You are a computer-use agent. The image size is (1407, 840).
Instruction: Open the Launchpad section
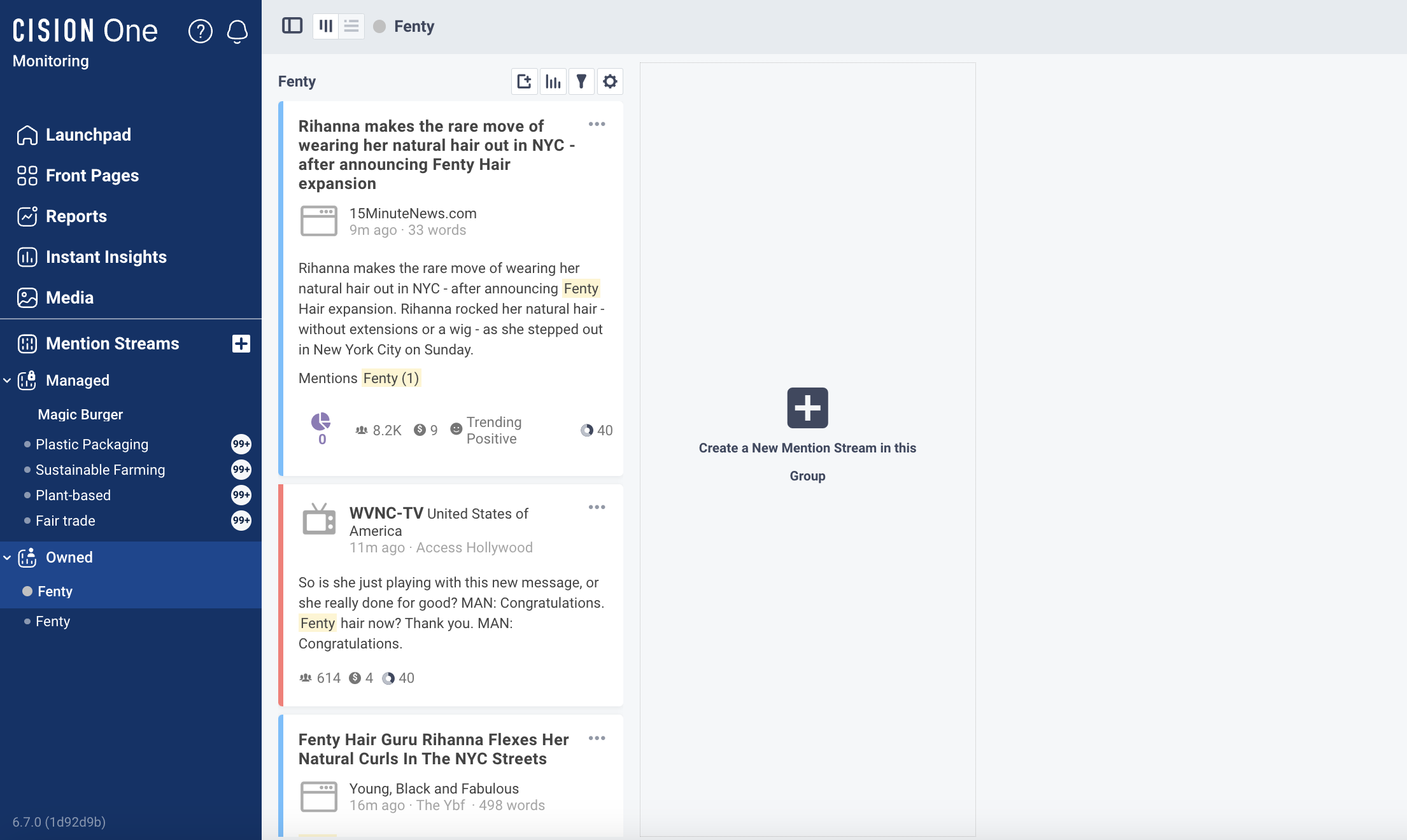(x=88, y=134)
